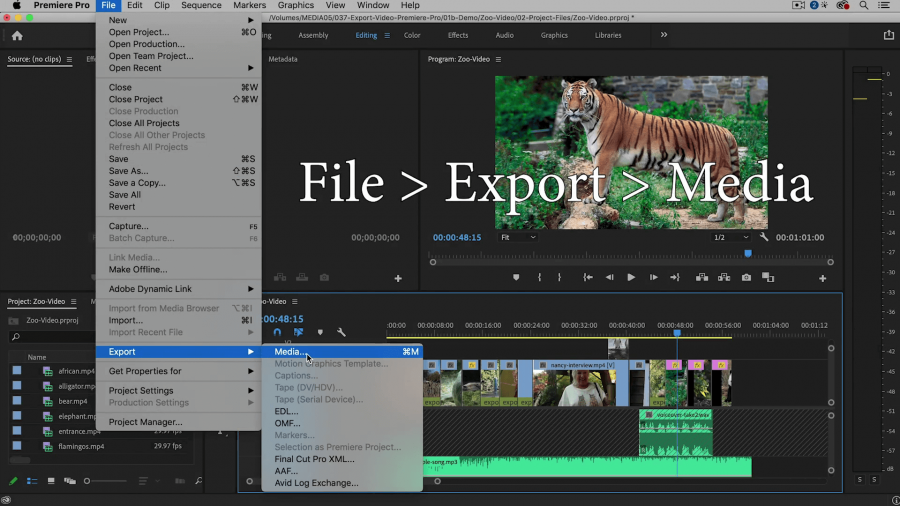Click Project panel find magnifier icon
Image resolution: width=900 pixels, height=506 pixels.
point(199,481)
